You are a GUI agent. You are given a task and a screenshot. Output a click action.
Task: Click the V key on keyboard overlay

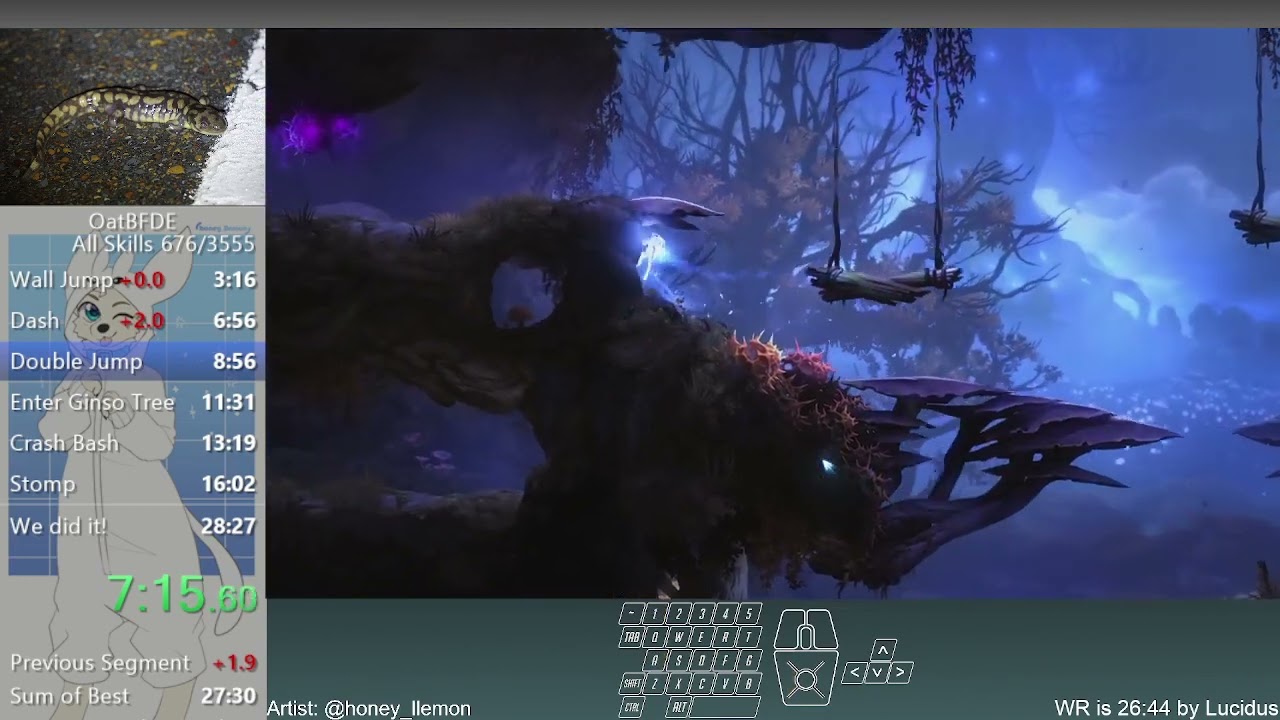point(726,684)
